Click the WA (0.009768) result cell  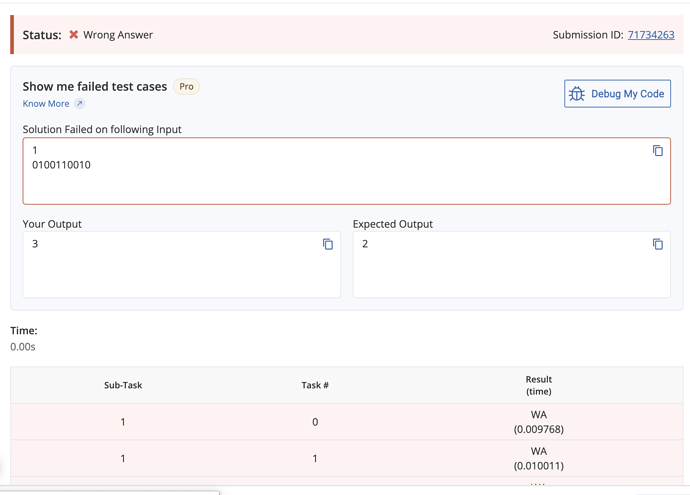(x=539, y=422)
